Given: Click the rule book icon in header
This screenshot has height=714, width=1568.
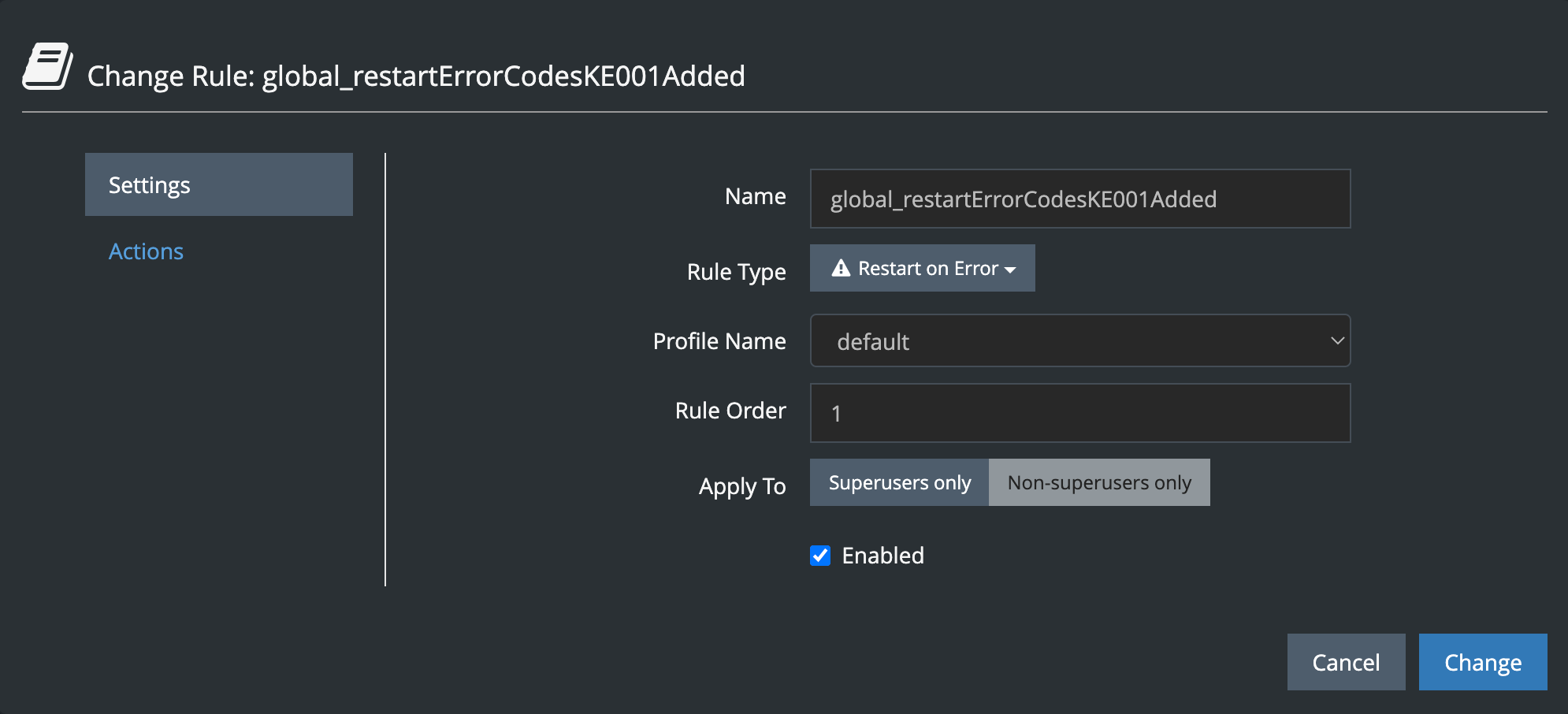Looking at the screenshot, I should [47, 67].
